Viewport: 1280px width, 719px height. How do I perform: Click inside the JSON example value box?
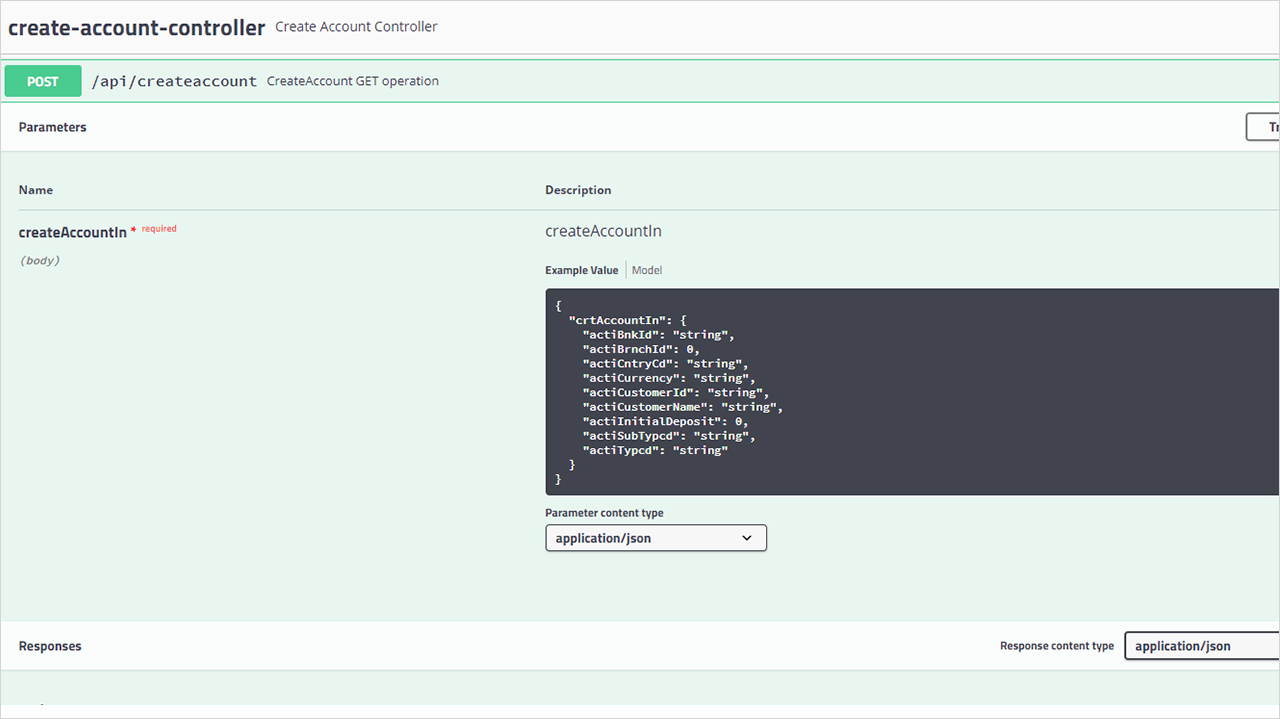912,392
